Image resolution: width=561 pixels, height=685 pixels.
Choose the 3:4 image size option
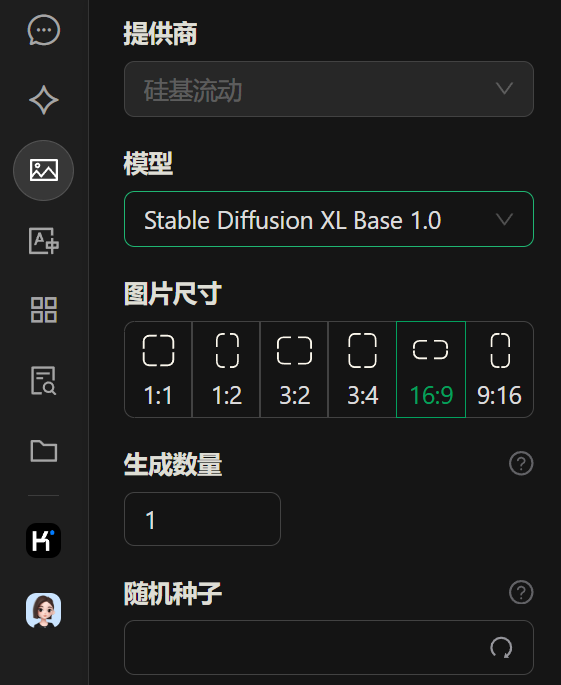tap(362, 370)
